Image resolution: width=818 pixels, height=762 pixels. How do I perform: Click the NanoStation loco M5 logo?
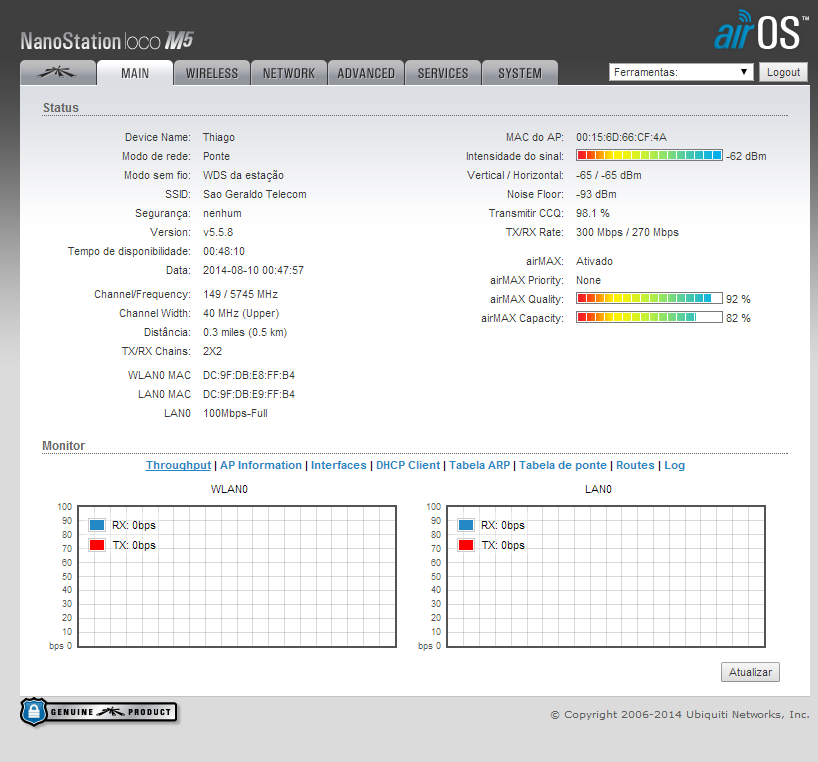[107, 41]
